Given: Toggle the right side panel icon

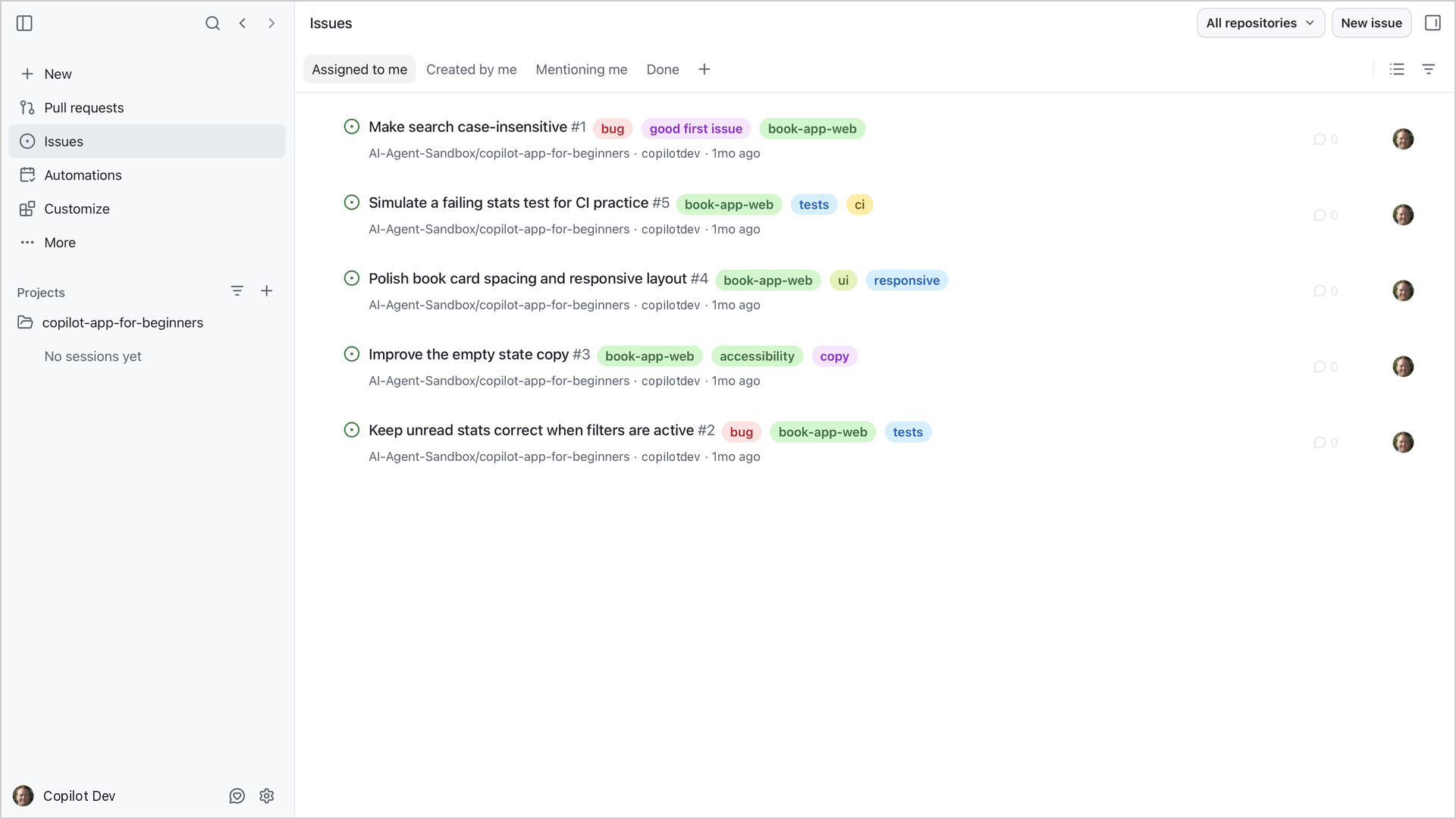Looking at the screenshot, I should (1432, 24).
